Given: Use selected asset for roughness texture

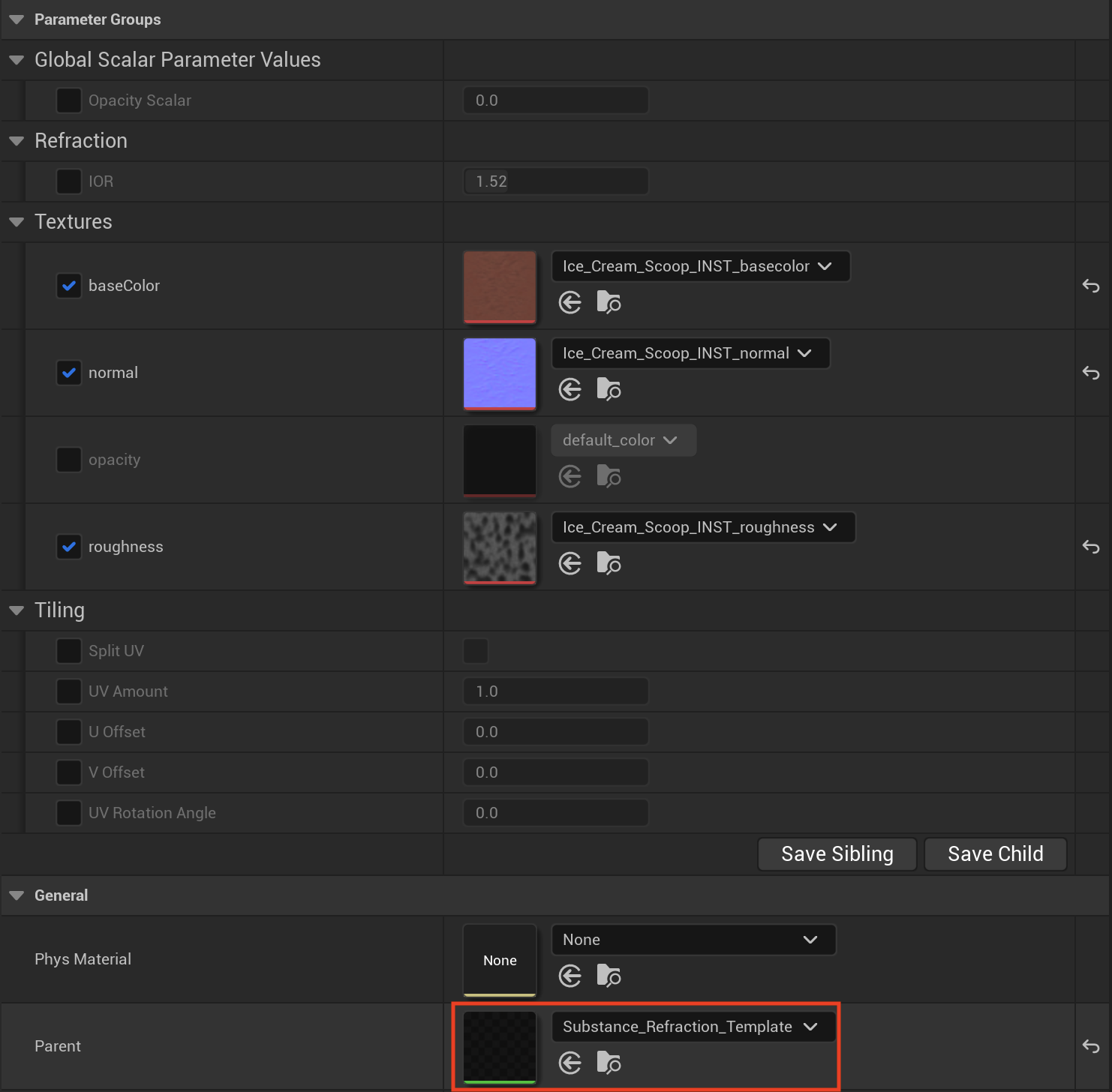Looking at the screenshot, I should (570, 564).
